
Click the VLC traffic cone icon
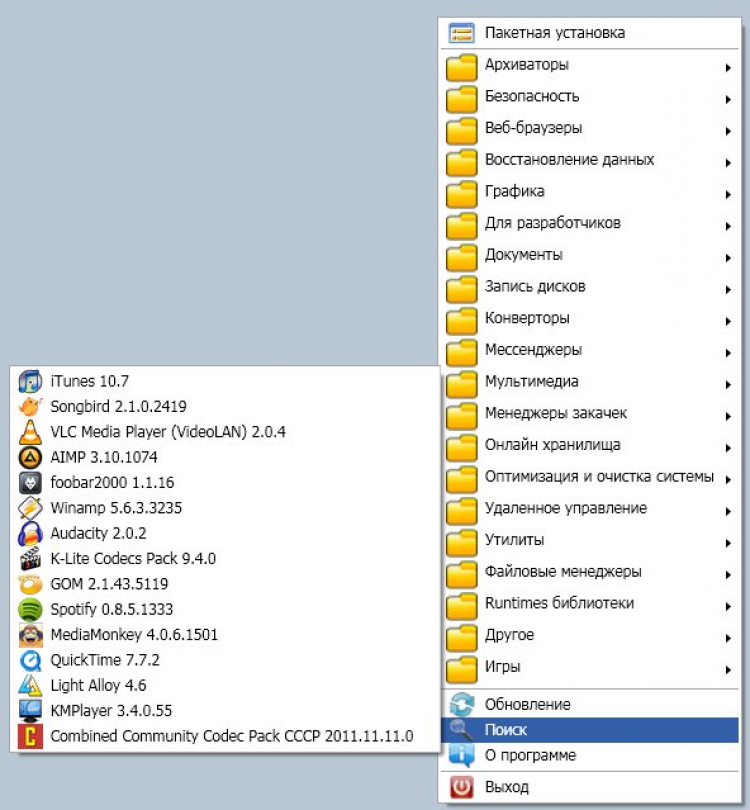(30, 432)
